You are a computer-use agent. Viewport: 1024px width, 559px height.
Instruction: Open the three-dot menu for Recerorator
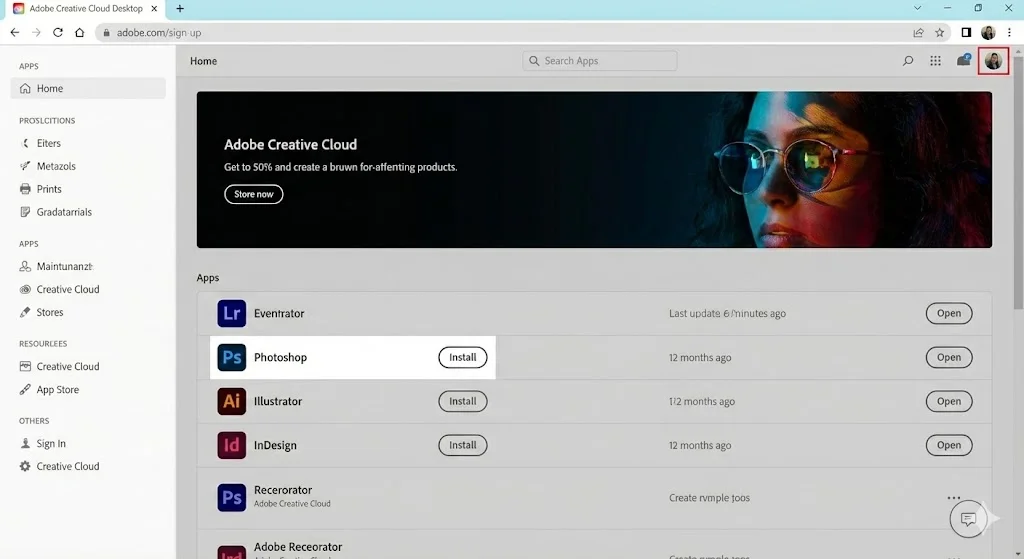(x=953, y=497)
